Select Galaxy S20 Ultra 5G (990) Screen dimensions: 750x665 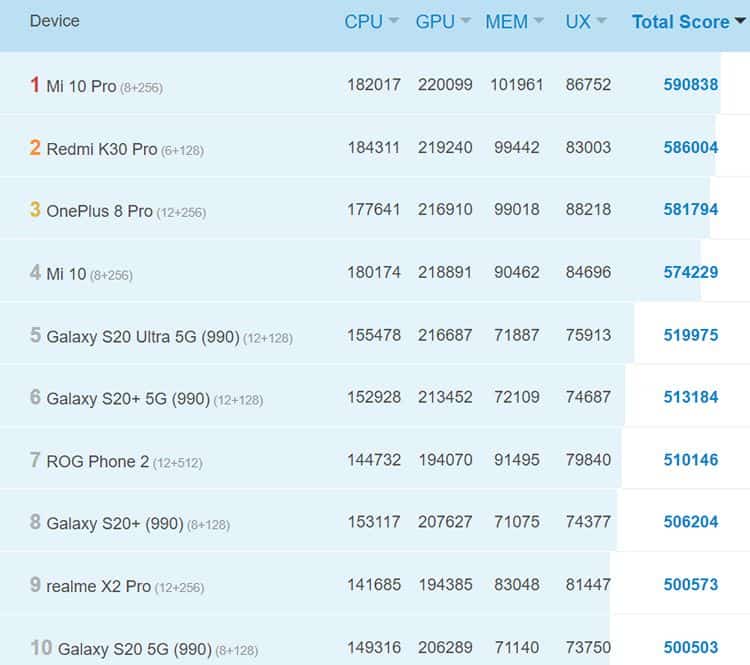pos(142,337)
